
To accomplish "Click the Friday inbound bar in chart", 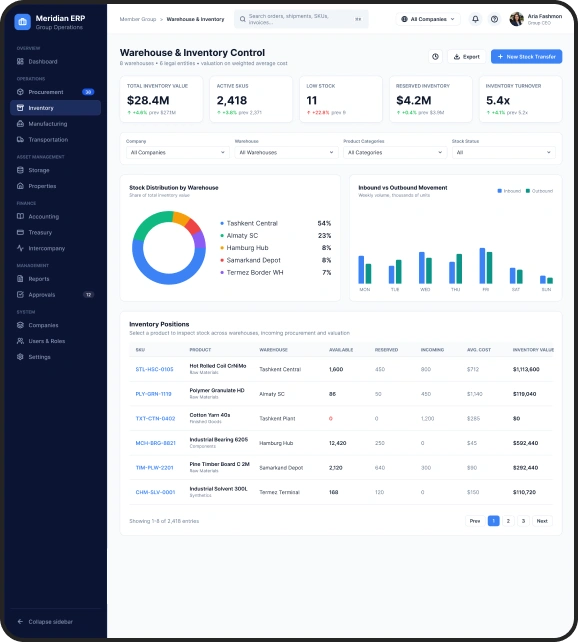I will [482, 266].
